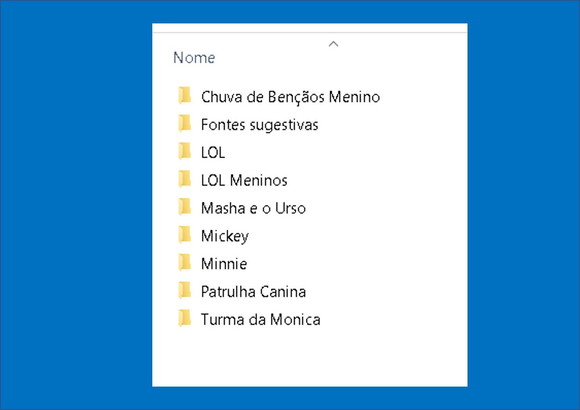580x410 pixels.
Task: Click the LOL folder icon
Action: [184, 151]
